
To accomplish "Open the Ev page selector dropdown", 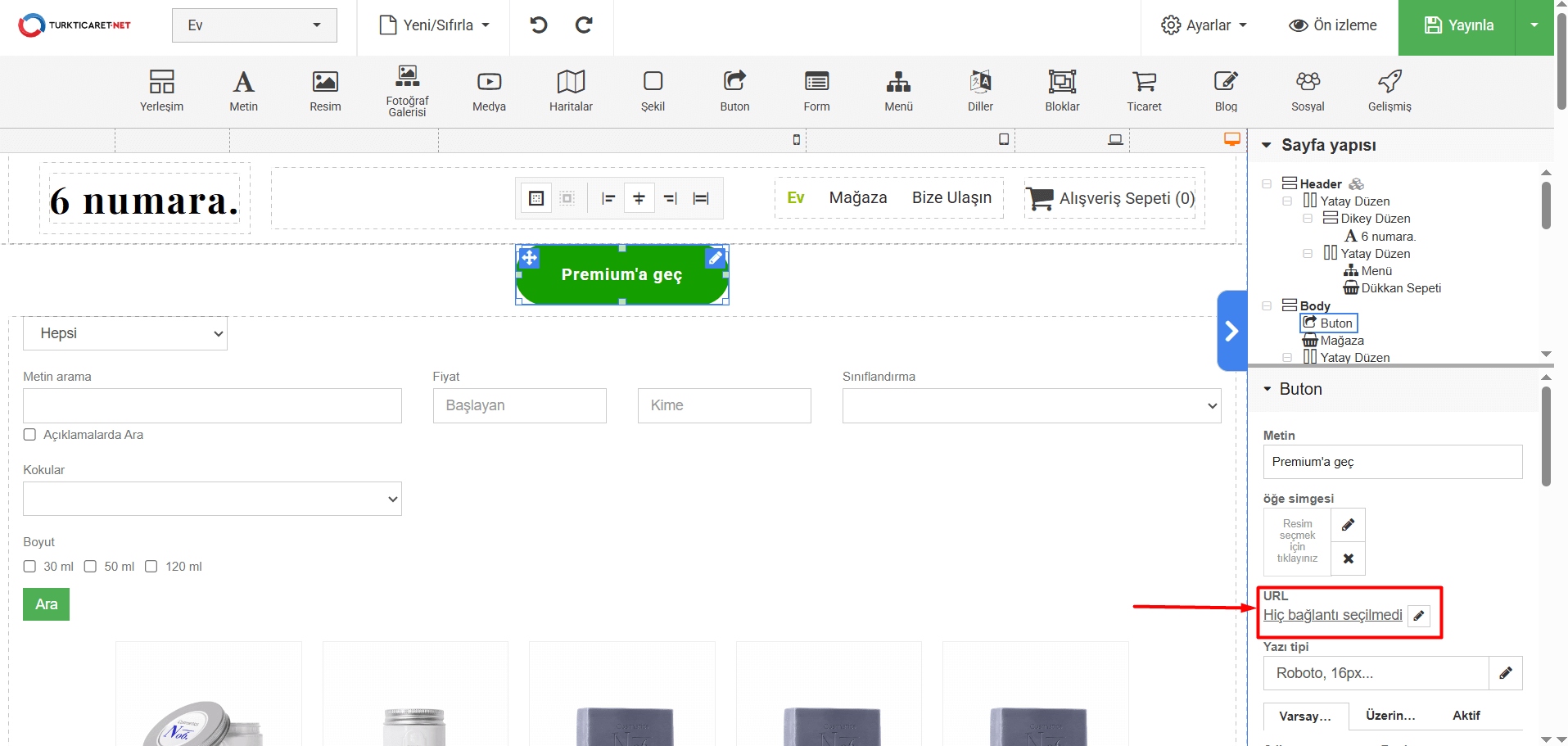I will point(254,25).
